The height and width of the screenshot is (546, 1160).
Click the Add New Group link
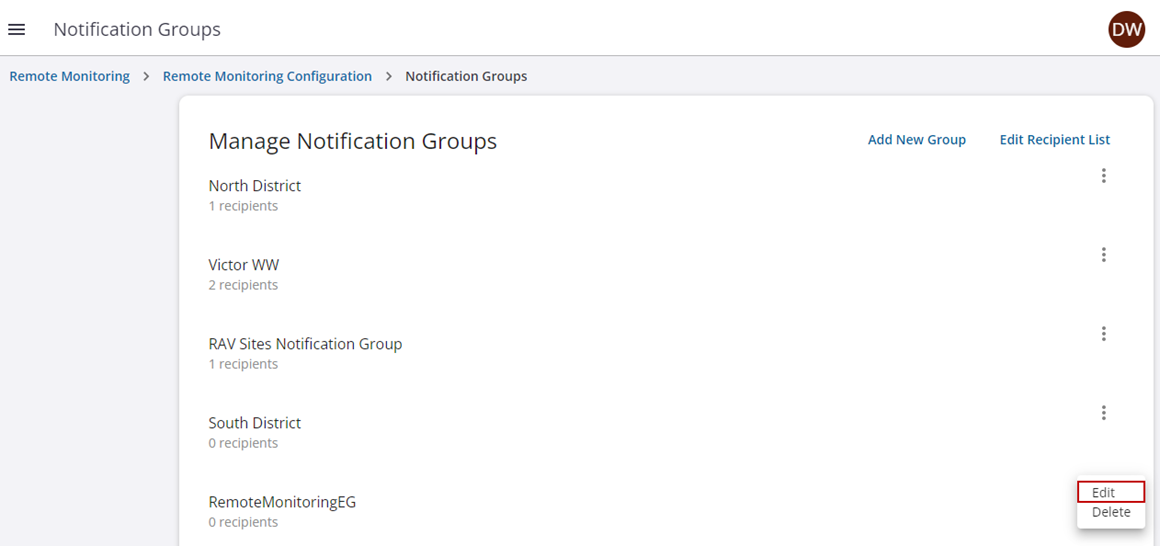(916, 140)
